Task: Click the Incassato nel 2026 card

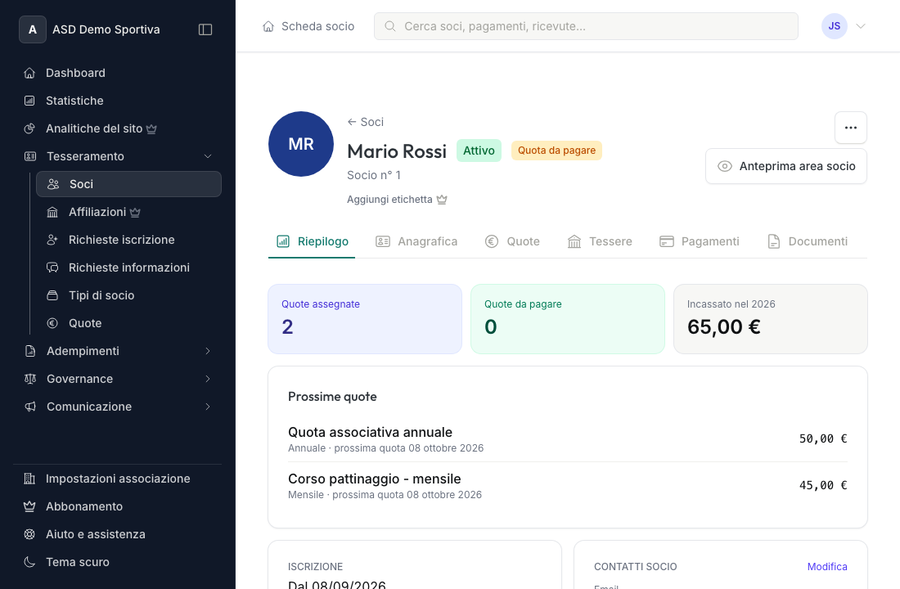Action: click(x=770, y=319)
